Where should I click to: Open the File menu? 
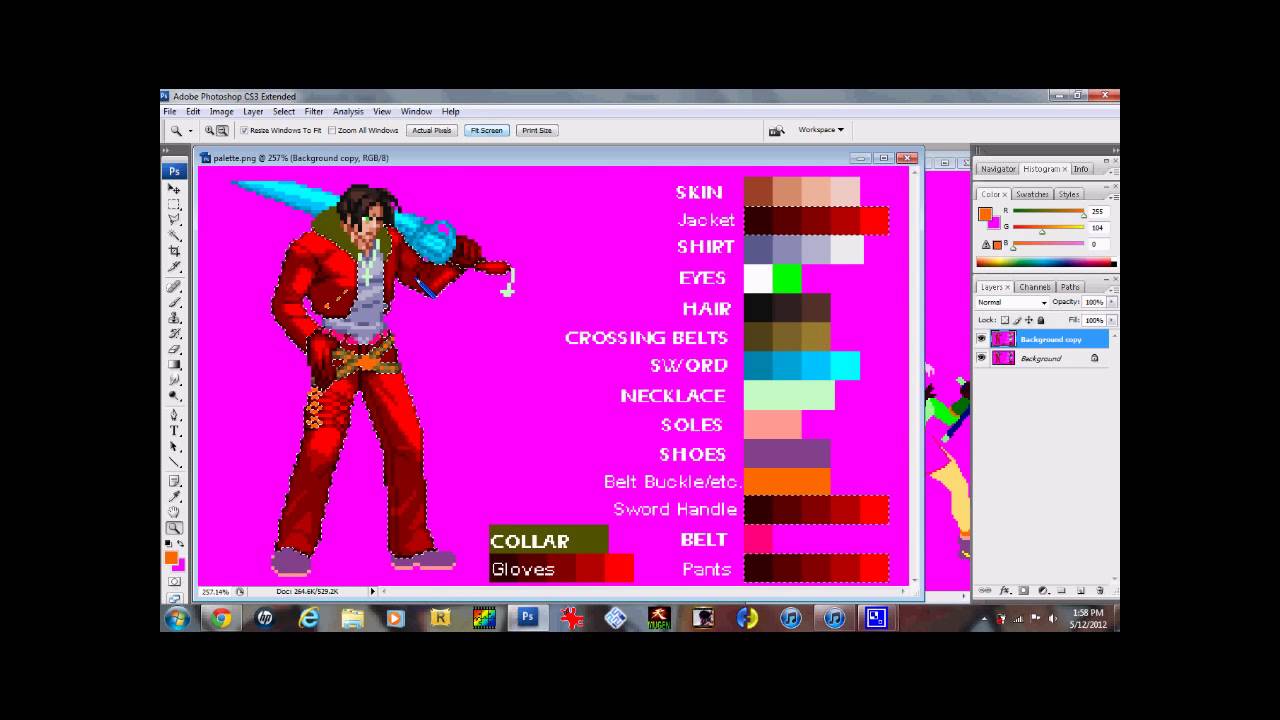pos(170,112)
